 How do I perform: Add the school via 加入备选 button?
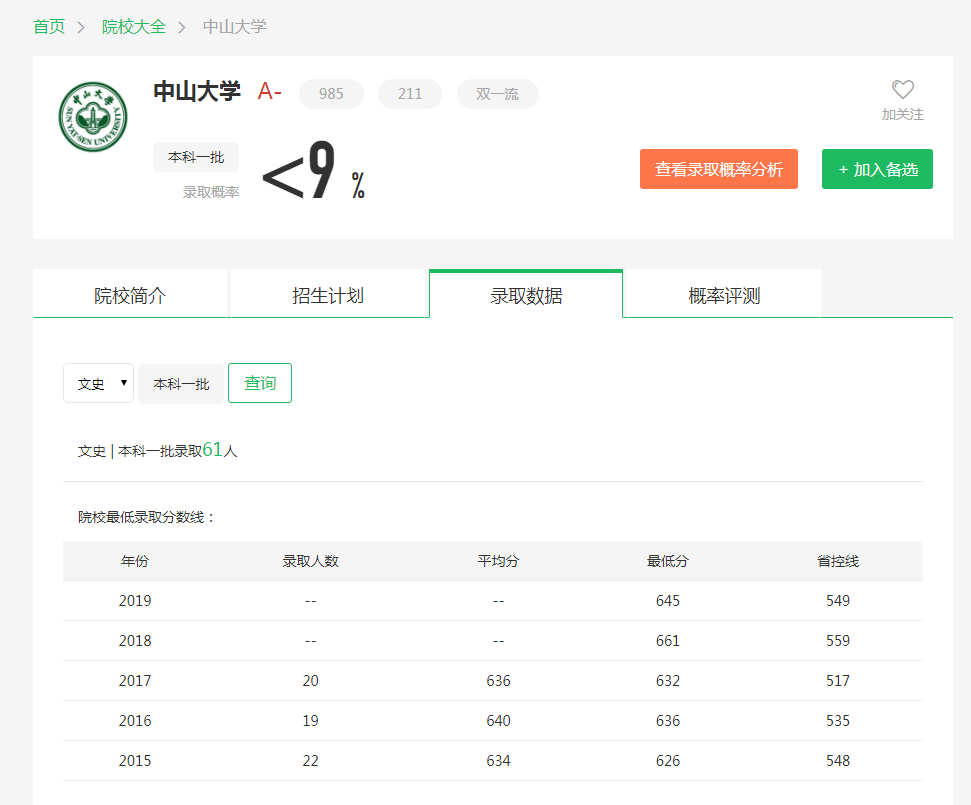(877, 169)
